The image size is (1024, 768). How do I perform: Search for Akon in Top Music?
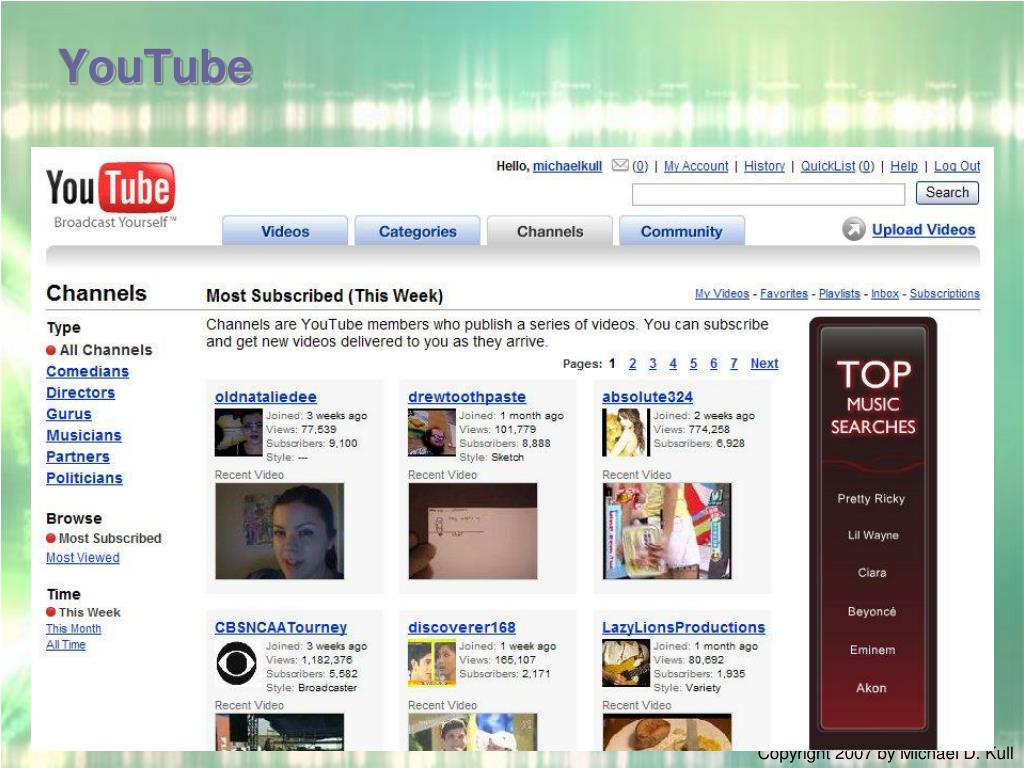click(x=871, y=688)
